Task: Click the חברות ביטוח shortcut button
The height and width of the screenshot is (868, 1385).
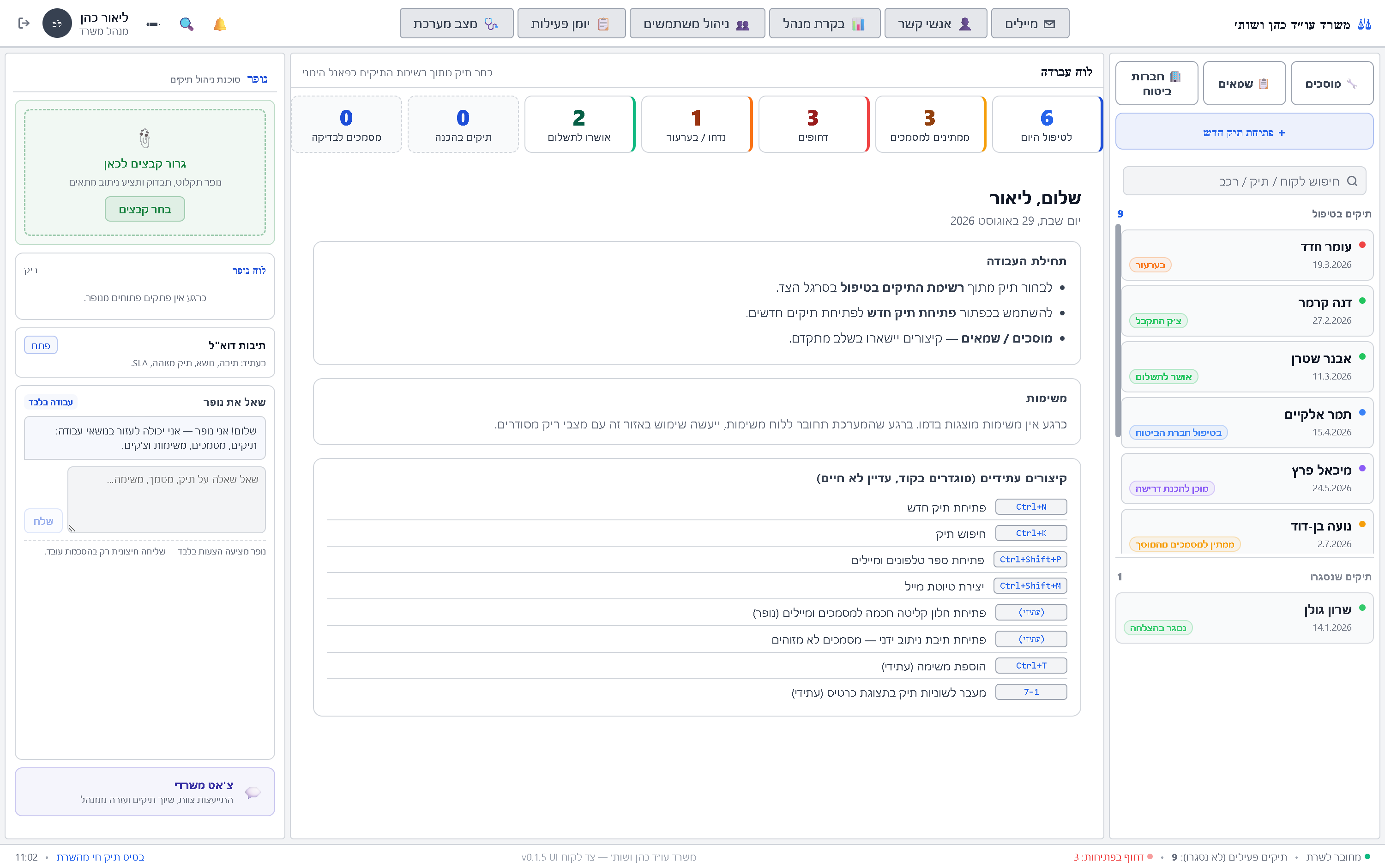Action: (1156, 83)
